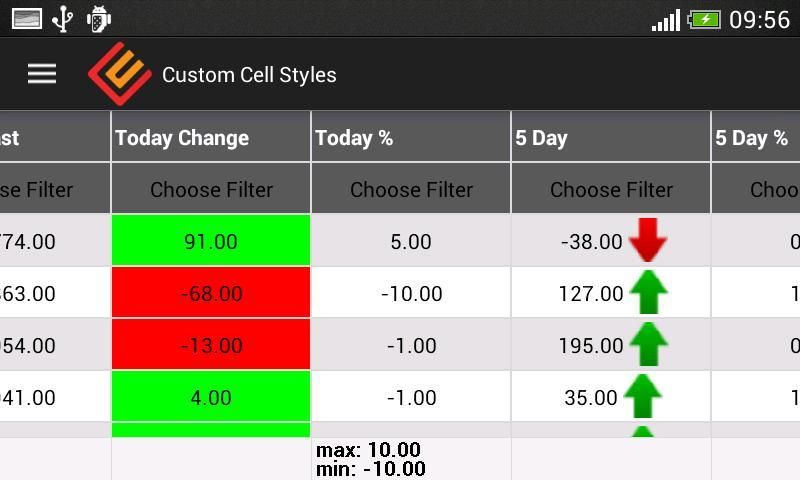This screenshot has width=800, height=480.
Task: Select green 91.00 Today Change cell
Action: pos(211,241)
